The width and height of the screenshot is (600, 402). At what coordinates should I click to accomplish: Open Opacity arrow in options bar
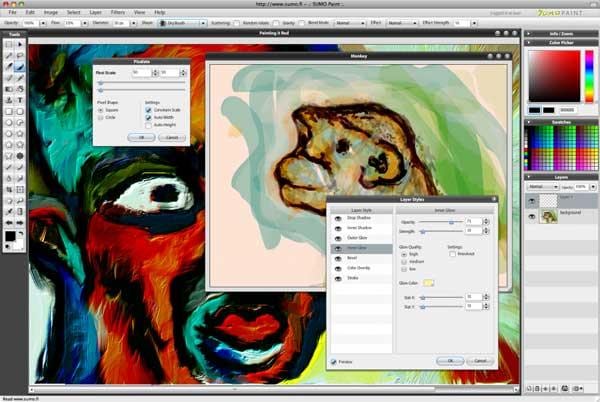(x=43, y=23)
